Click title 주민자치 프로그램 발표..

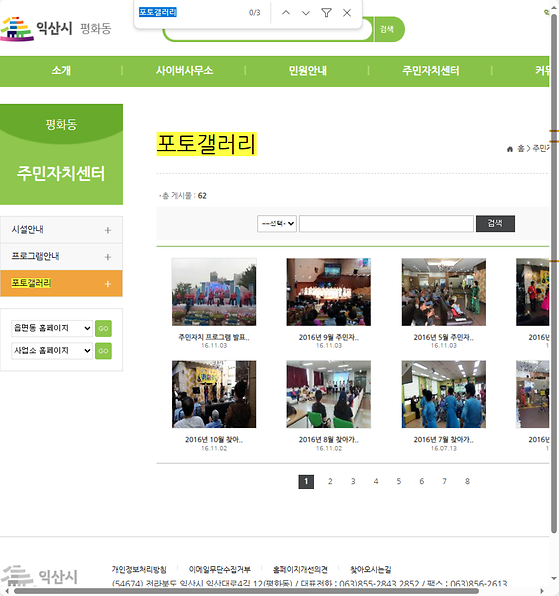(x=214, y=337)
